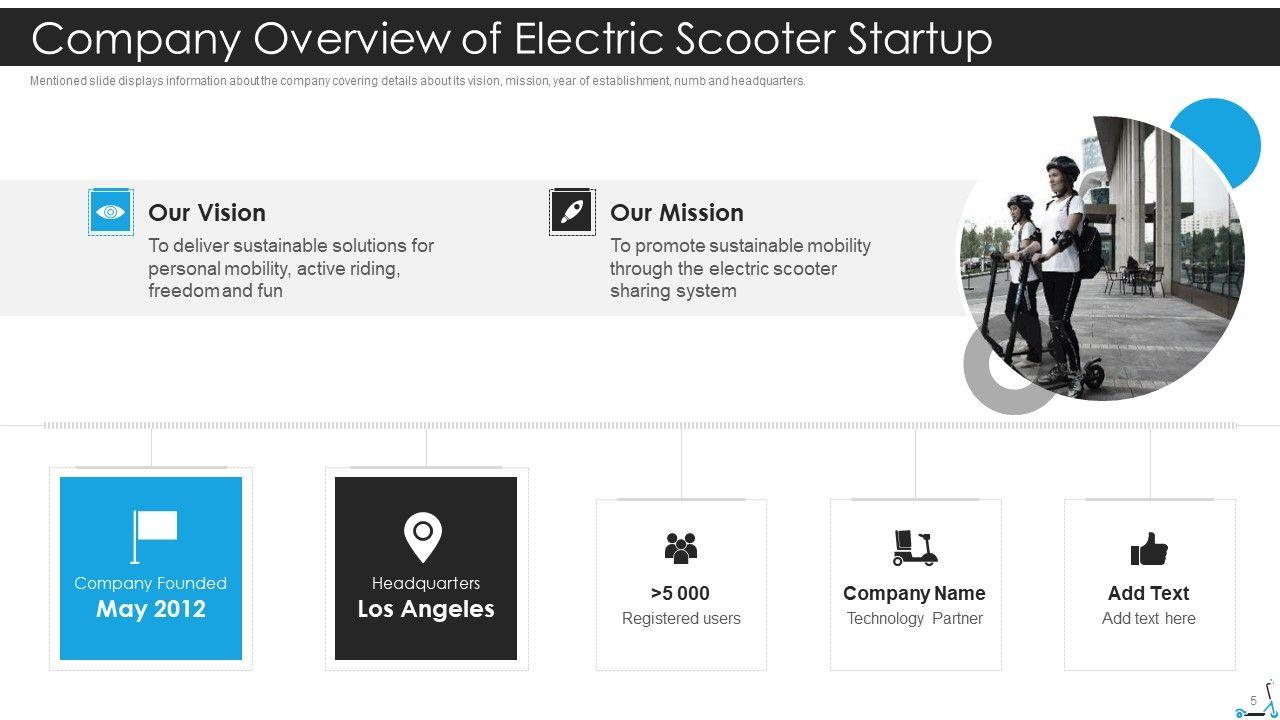Viewport: 1280px width, 720px height.
Task: Click the Our Mission heading
Action: pyautogui.click(x=677, y=213)
